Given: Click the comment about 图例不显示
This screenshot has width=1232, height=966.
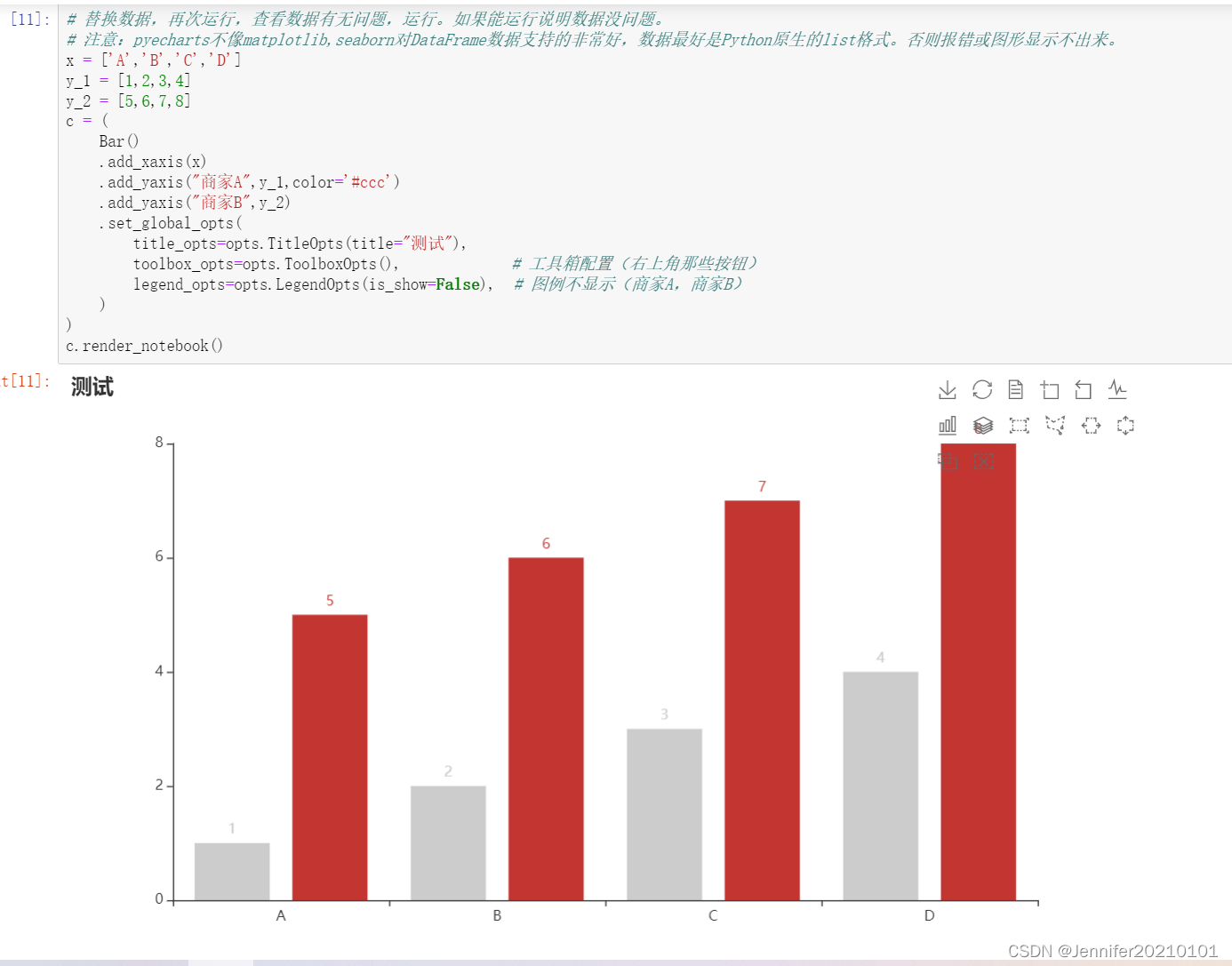Looking at the screenshot, I should [x=629, y=284].
